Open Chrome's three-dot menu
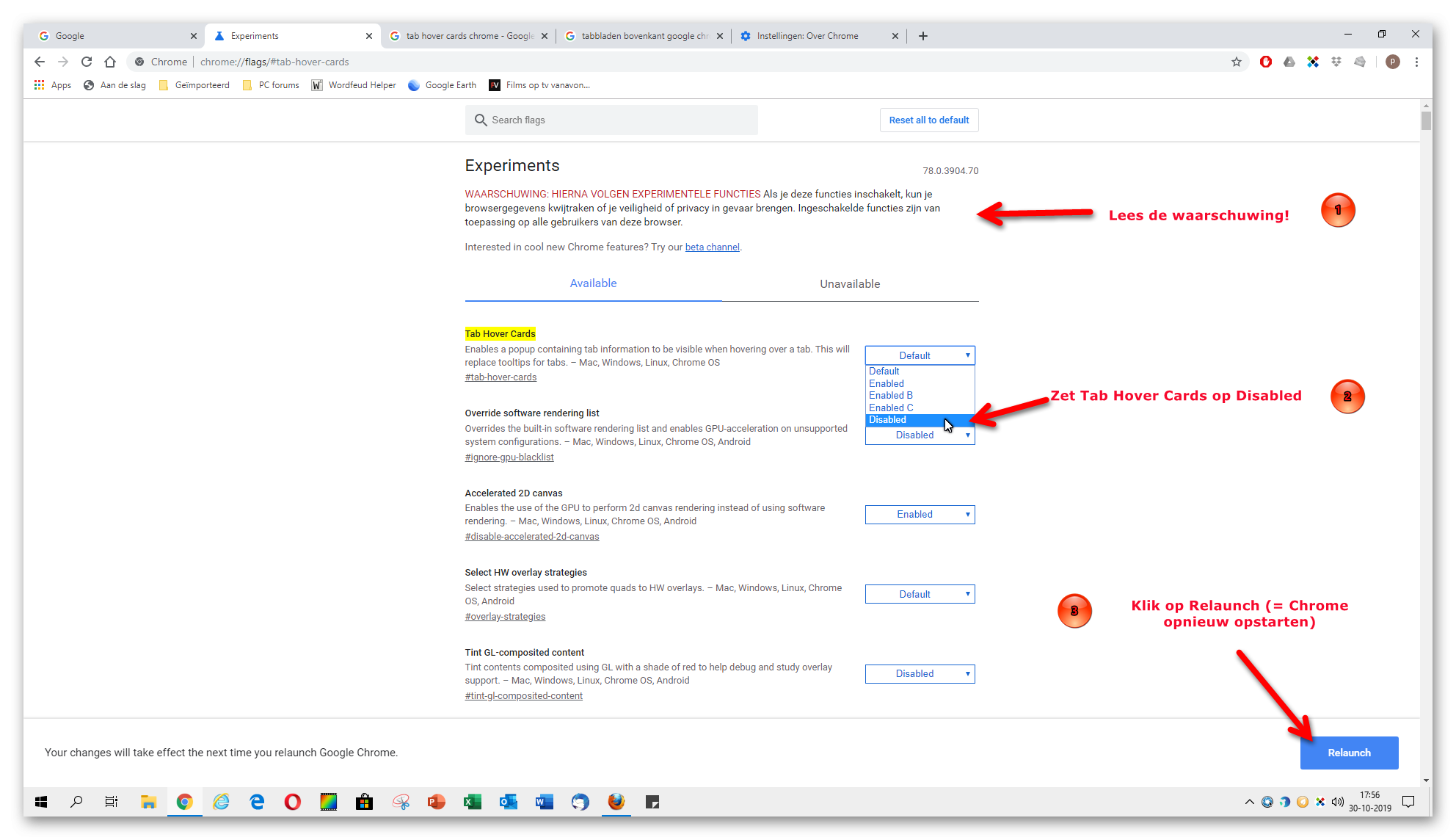The height and width of the screenshot is (840, 1456). [x=1417, y=62]
